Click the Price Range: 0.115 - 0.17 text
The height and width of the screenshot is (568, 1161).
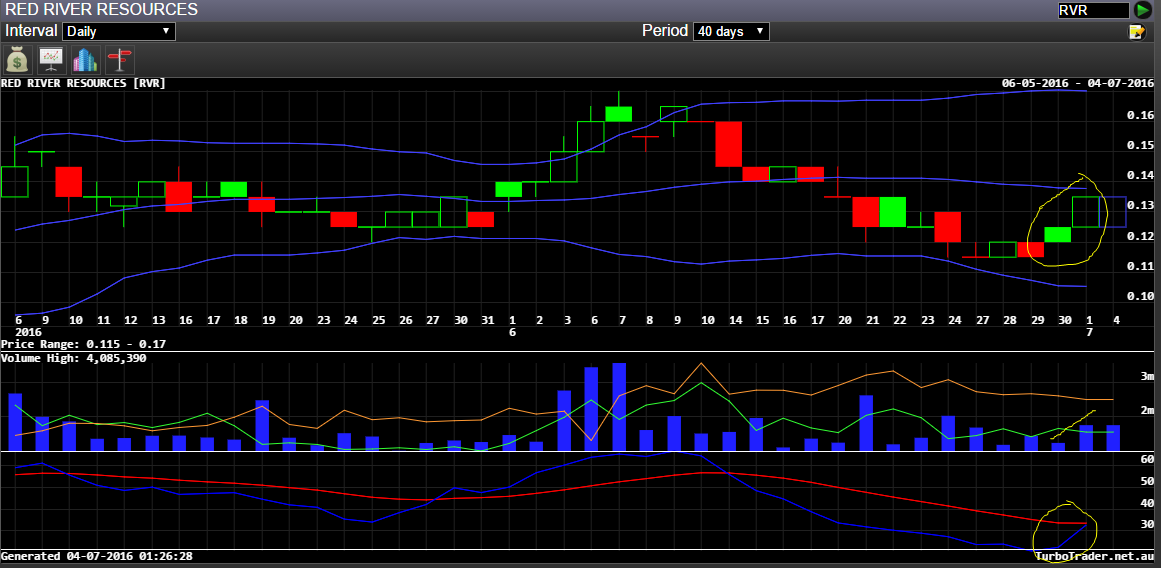tap(84, 344)
